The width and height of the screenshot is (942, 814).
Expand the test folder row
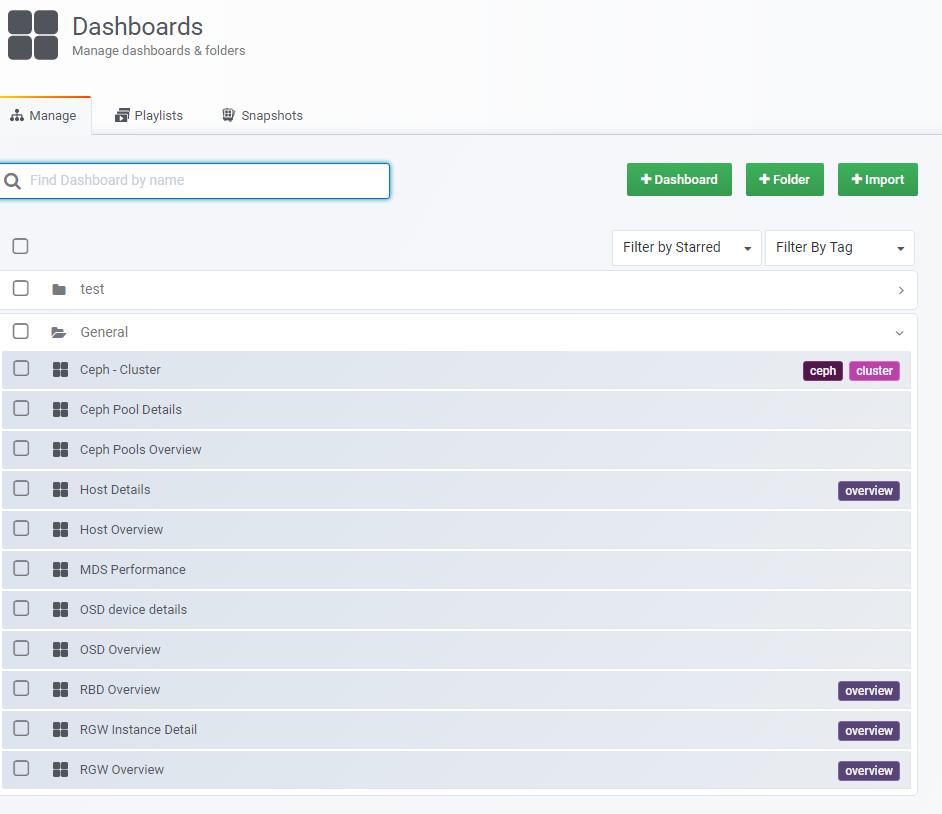click(x=898, y=289)
